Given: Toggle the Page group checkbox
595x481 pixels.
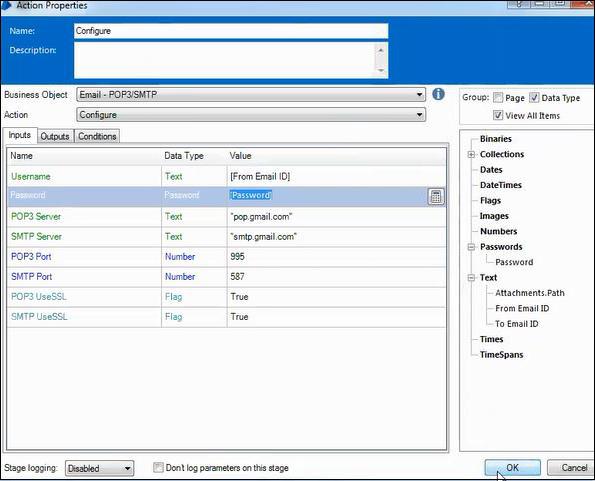Looking at the screenshot, I should 498,97.
